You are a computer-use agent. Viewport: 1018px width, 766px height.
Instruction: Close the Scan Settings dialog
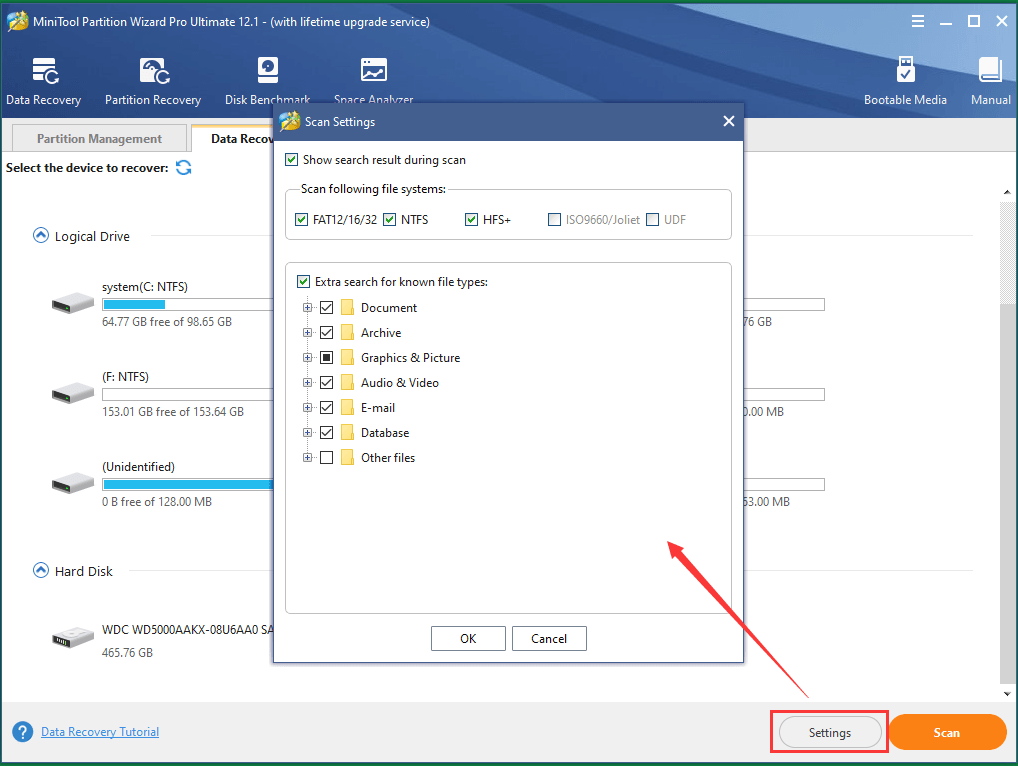728,121
